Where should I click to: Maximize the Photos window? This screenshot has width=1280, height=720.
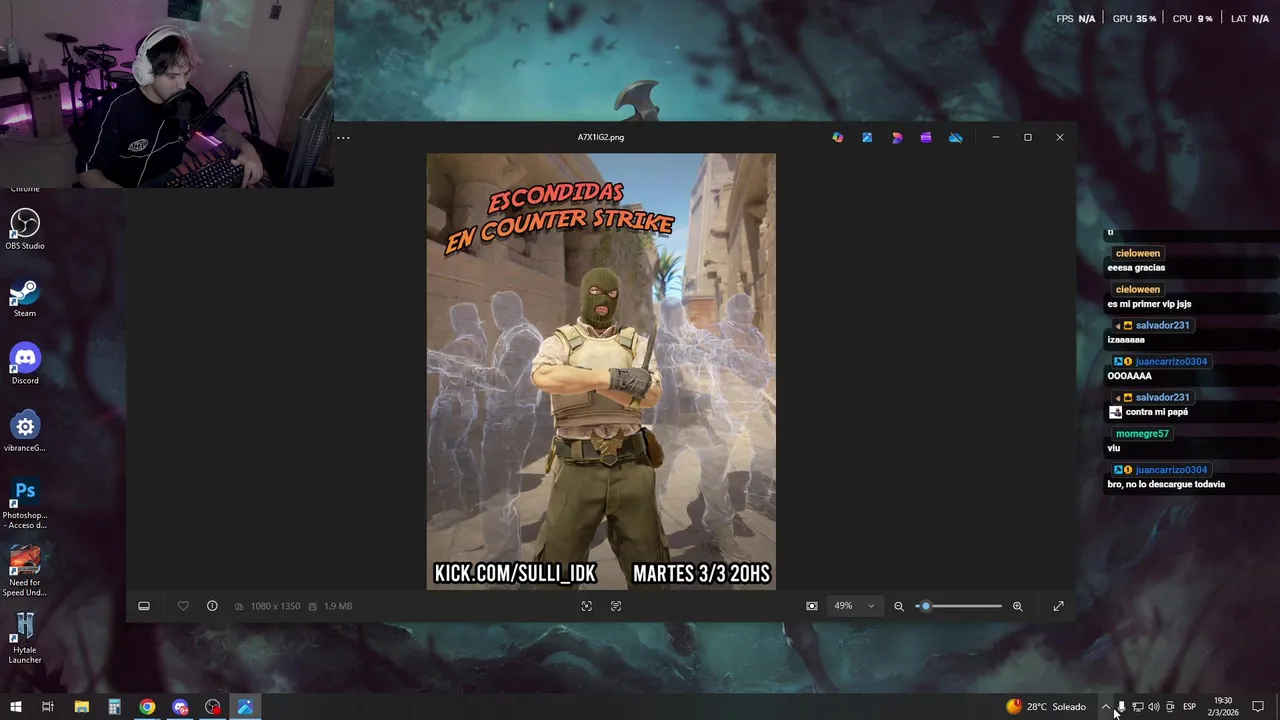1028,138
